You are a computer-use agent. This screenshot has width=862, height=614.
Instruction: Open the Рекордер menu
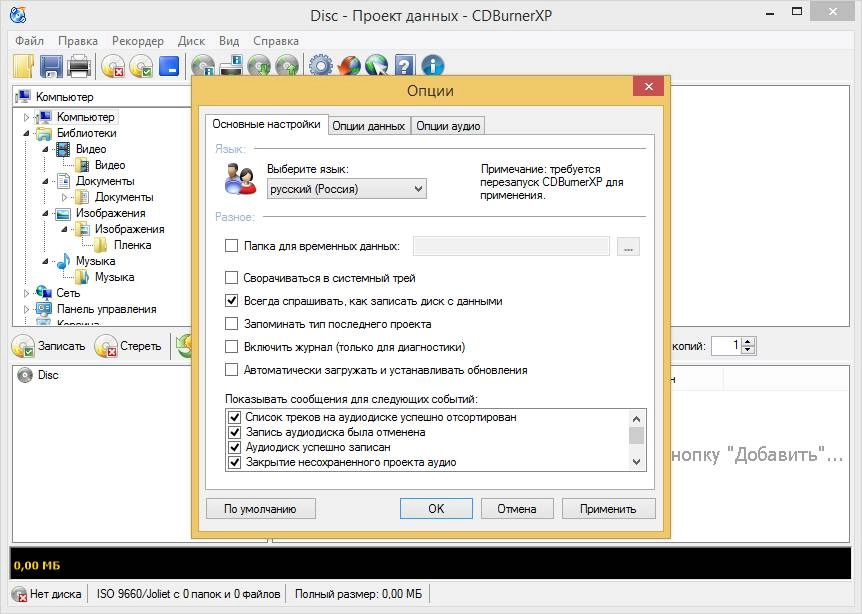click(x=137, y=41)
